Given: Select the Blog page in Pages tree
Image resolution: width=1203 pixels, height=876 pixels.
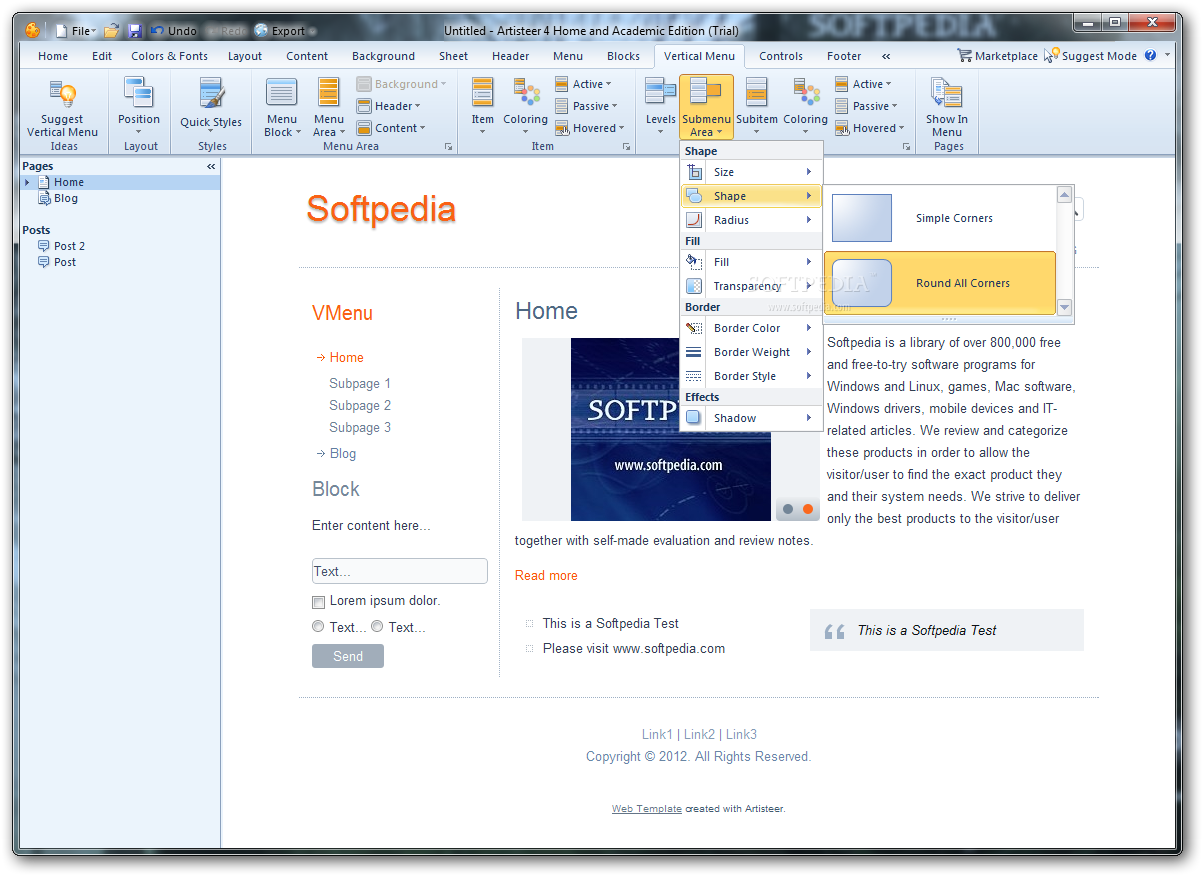Looking at the screenshot, I should 65,198.
